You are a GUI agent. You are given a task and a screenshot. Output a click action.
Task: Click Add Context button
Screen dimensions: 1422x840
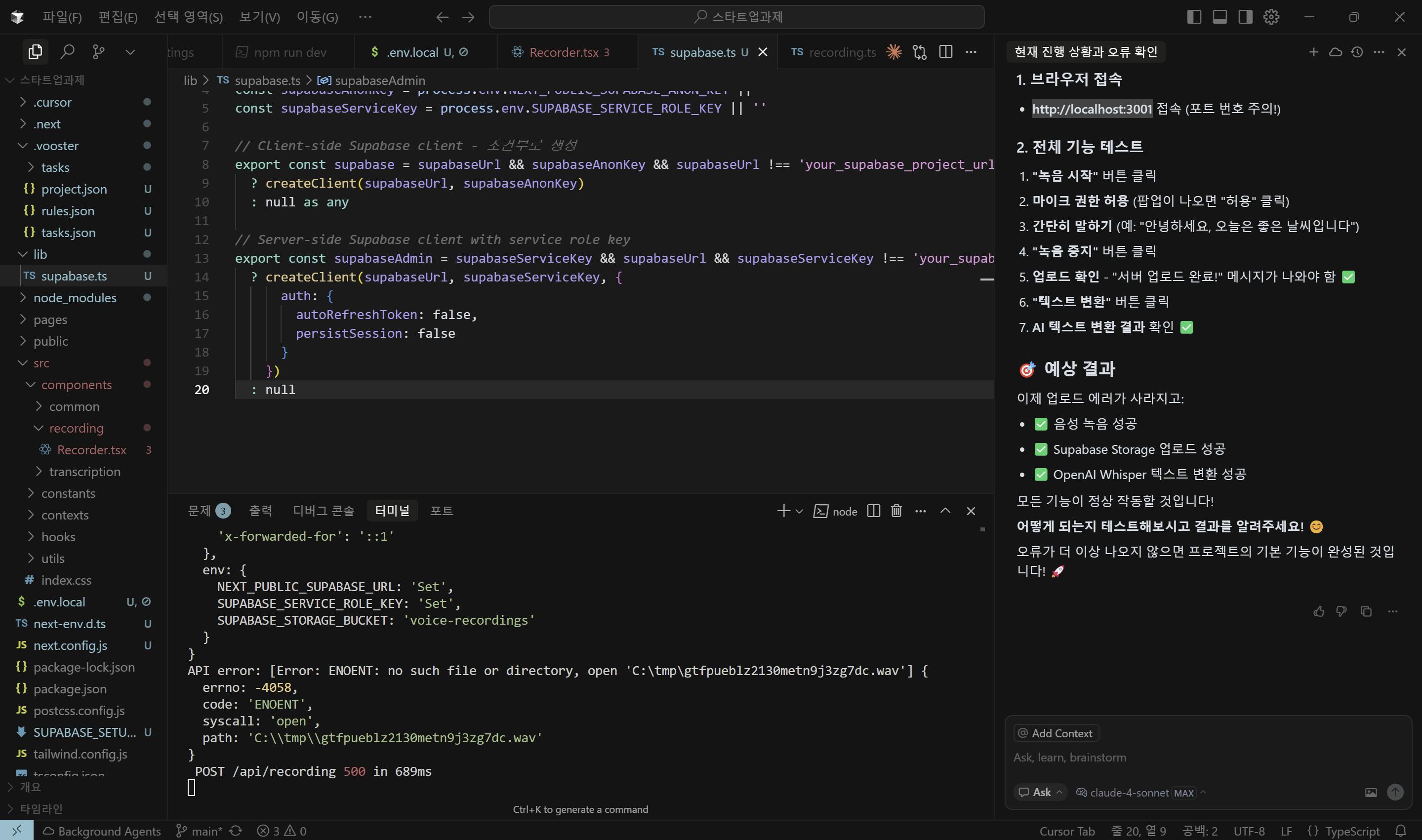[1056, 733]
